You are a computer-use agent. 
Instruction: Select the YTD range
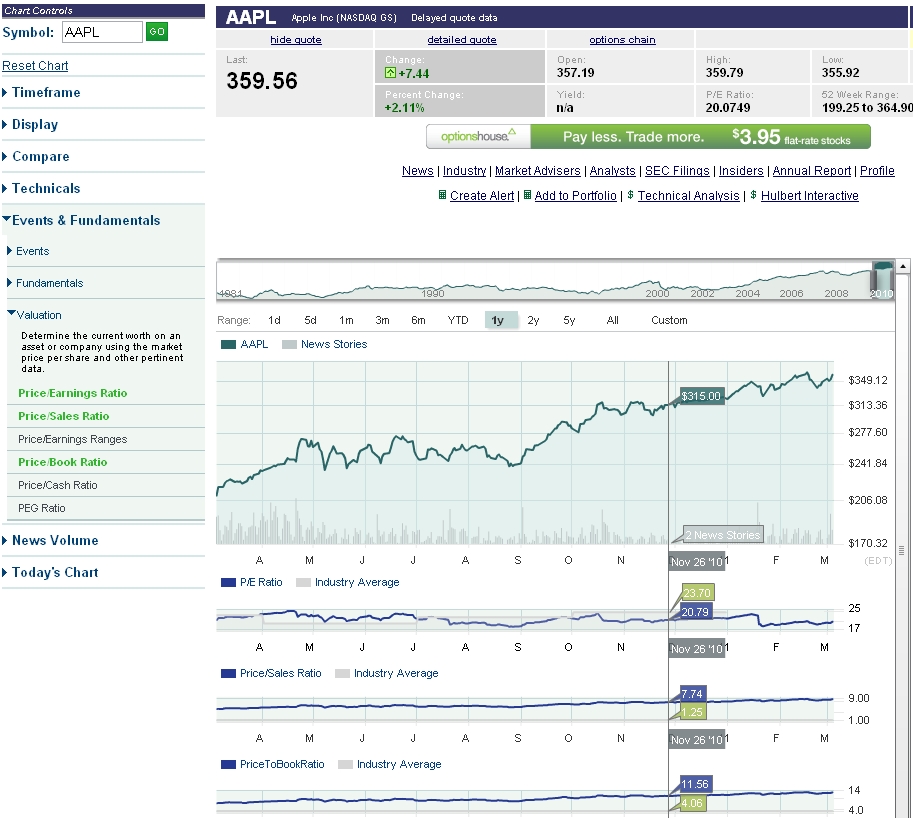pos(458,320)
